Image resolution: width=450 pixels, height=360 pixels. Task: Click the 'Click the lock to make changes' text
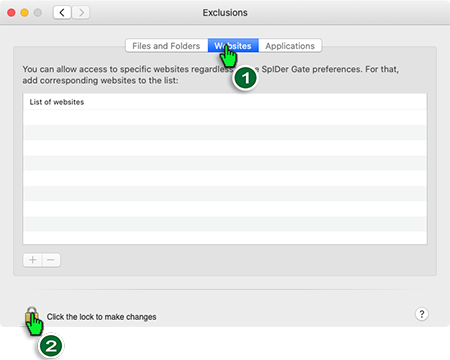(x=101, y=317)
